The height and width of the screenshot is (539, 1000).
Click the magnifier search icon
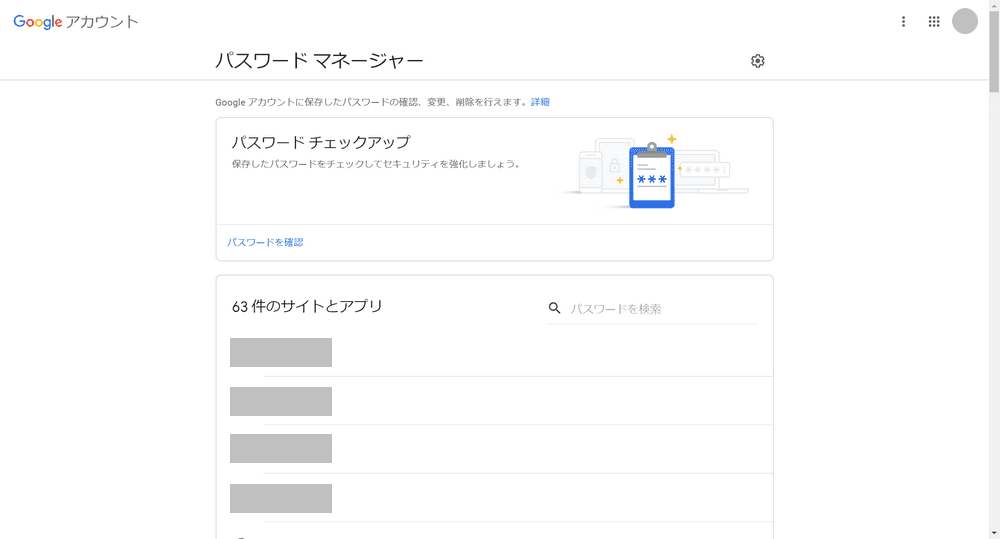pos(554,309)
